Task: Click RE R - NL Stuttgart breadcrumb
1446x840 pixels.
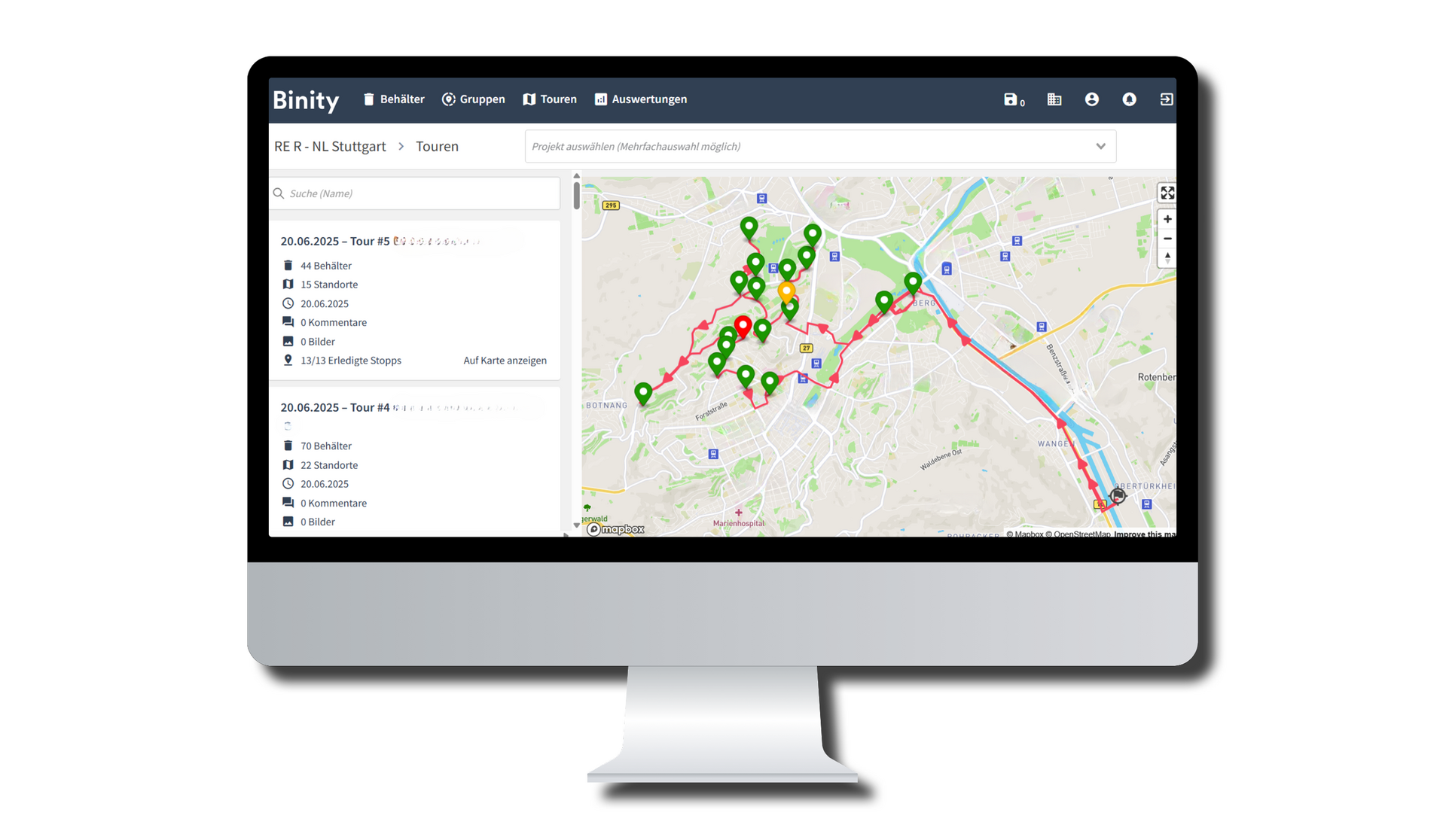Action: (x=330, y=147)
